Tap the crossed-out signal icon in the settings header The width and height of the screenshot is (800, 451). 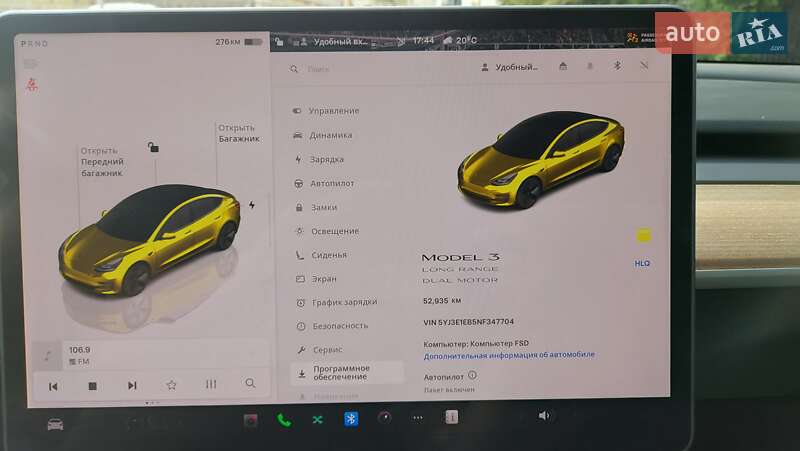pos(644,65)
